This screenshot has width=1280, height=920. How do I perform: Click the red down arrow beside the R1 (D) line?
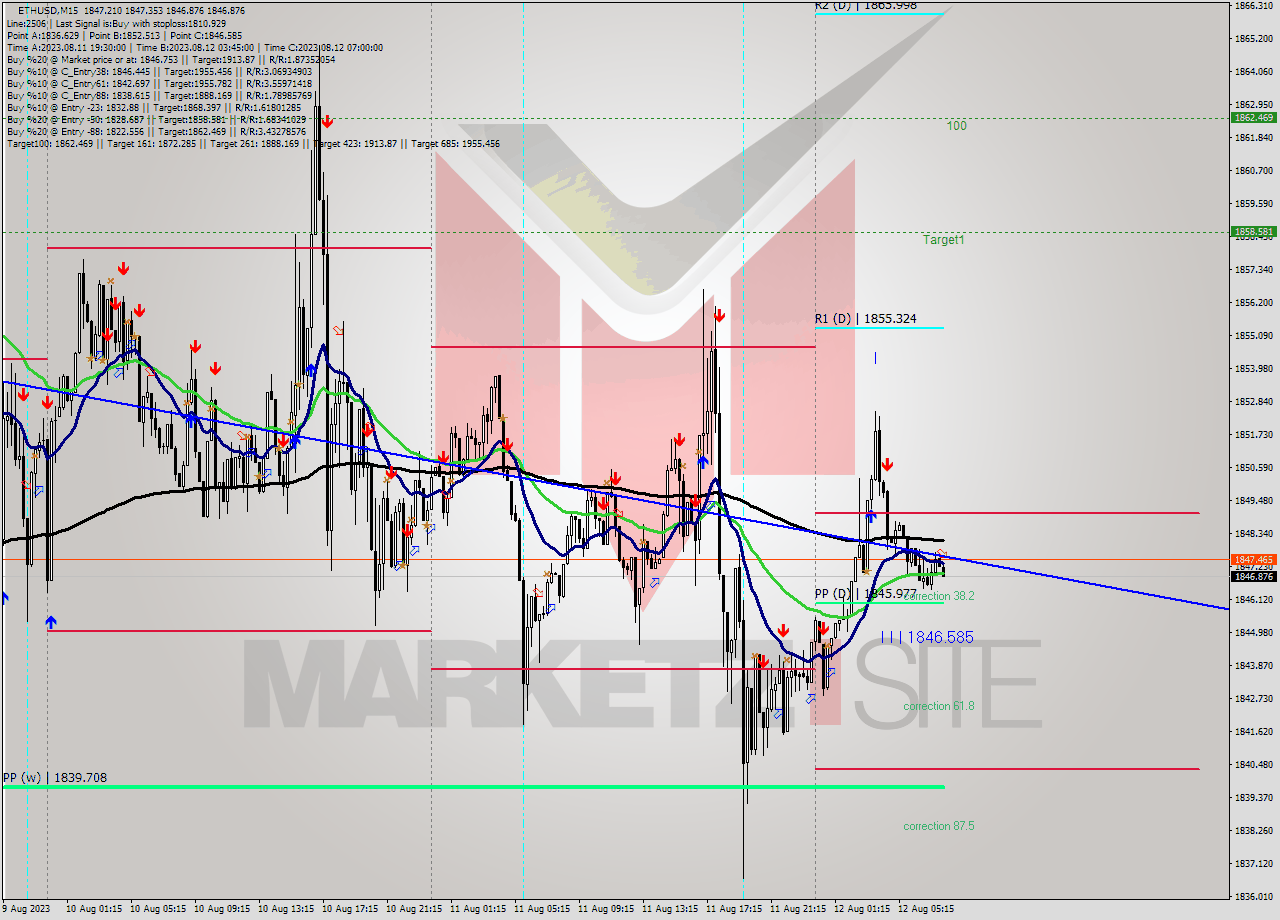coord(718,316)
